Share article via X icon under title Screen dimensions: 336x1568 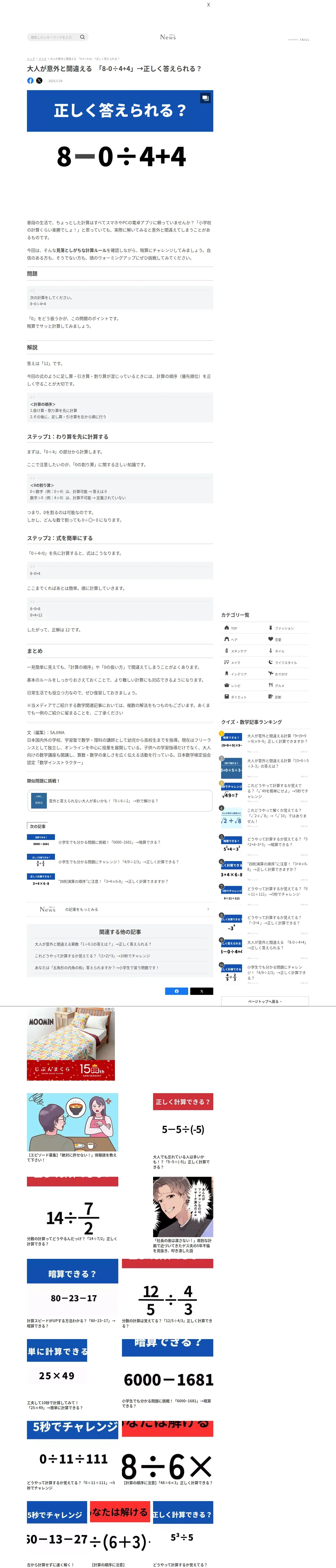tap(40, 80)
